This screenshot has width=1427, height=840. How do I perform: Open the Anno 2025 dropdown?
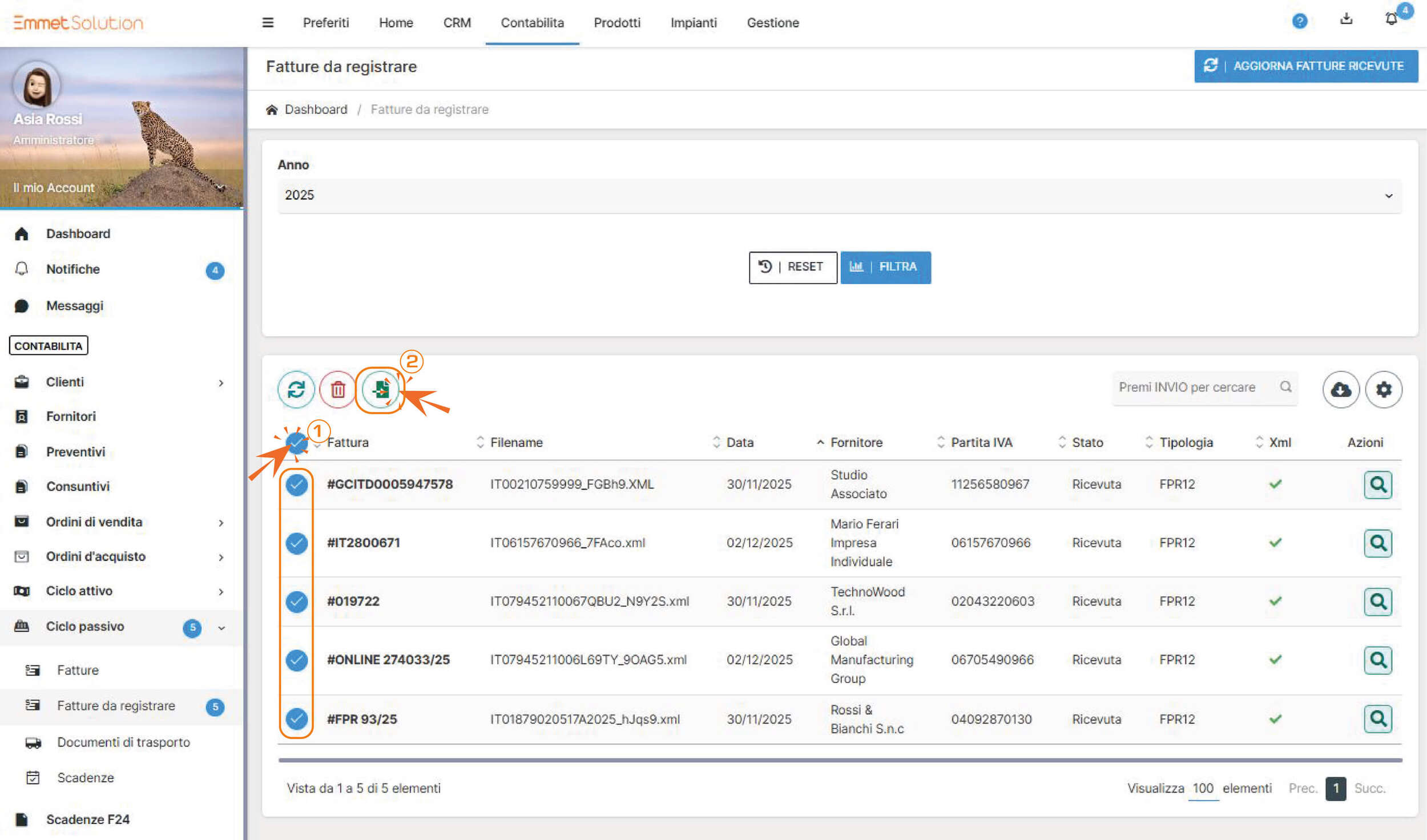coord(839,196)
